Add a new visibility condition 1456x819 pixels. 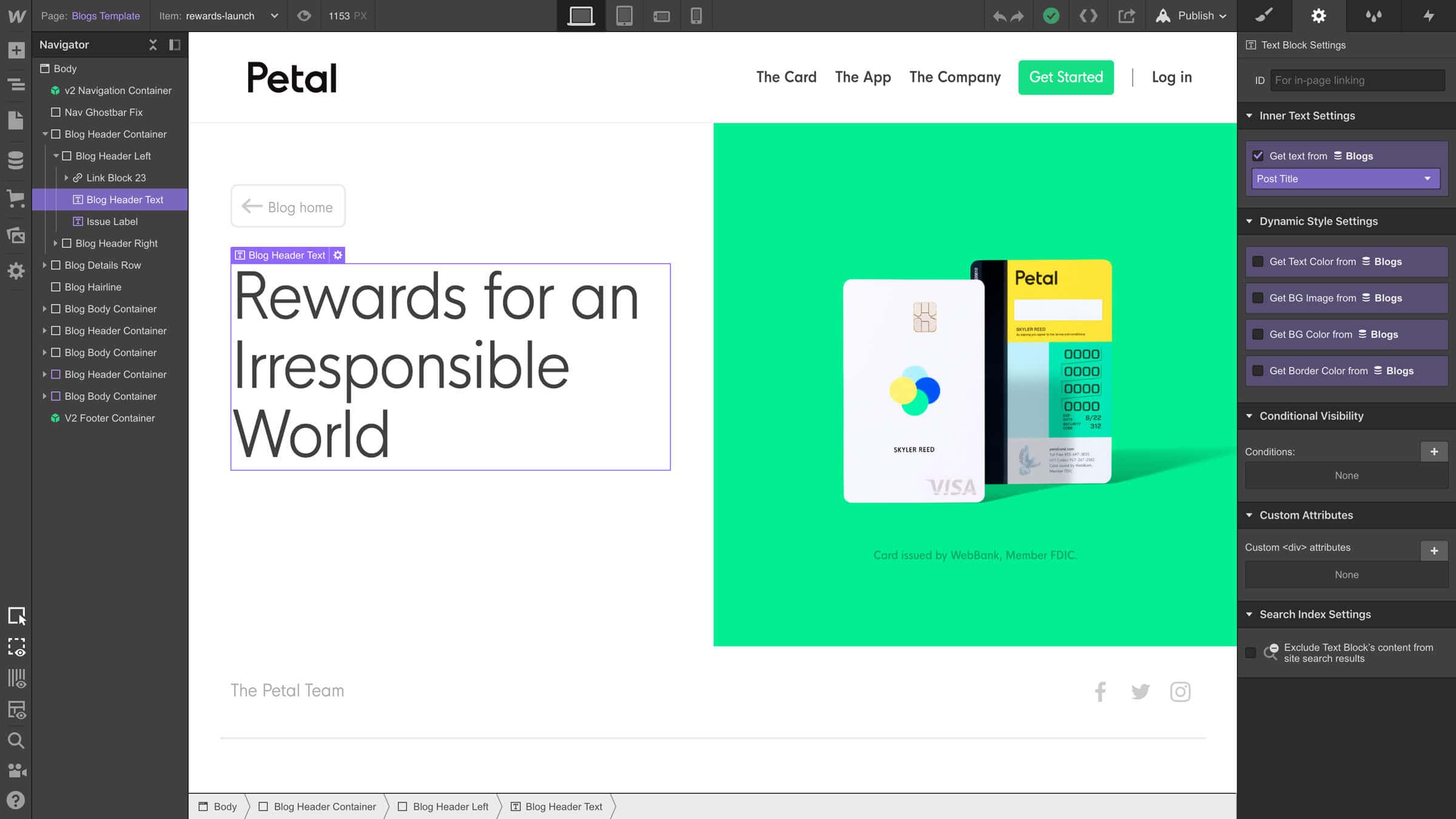pyautogui.click(x=1434, y=451)
